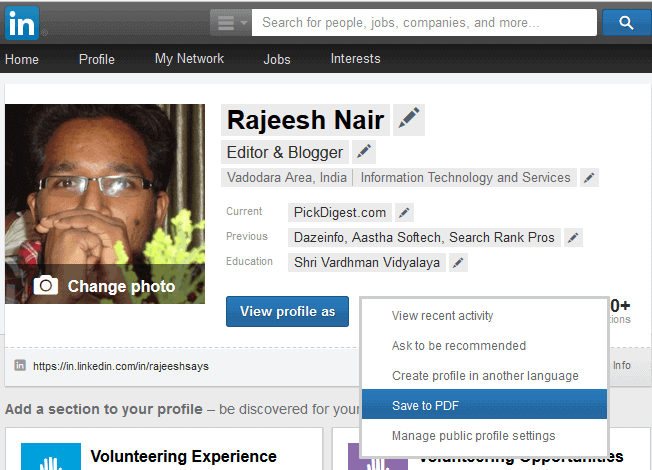The height and width of the screenshot is (470, 652).
Task: Open the Jobs nav item
Action: tap(277, 59)
